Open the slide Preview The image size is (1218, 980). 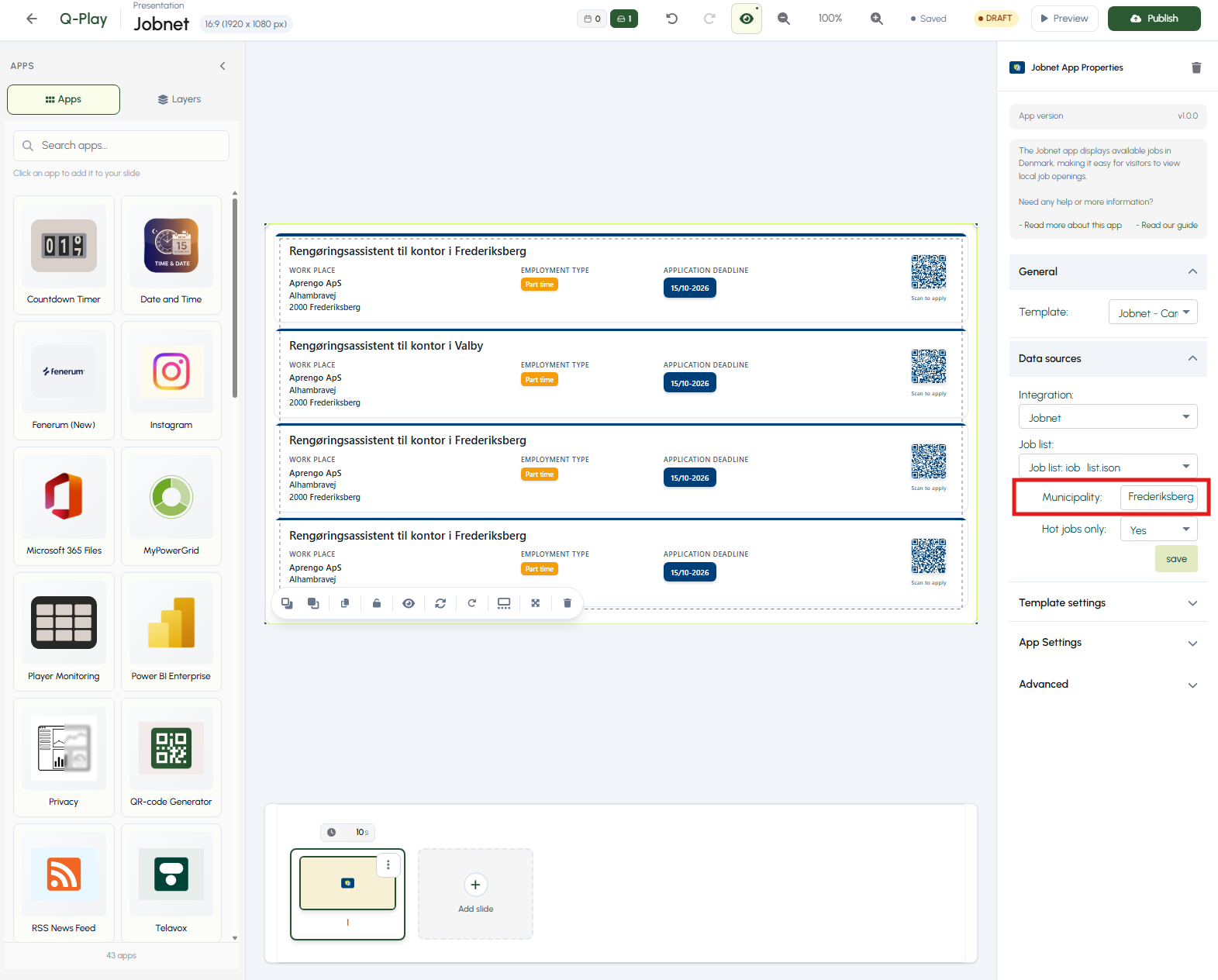point(1064,19)
